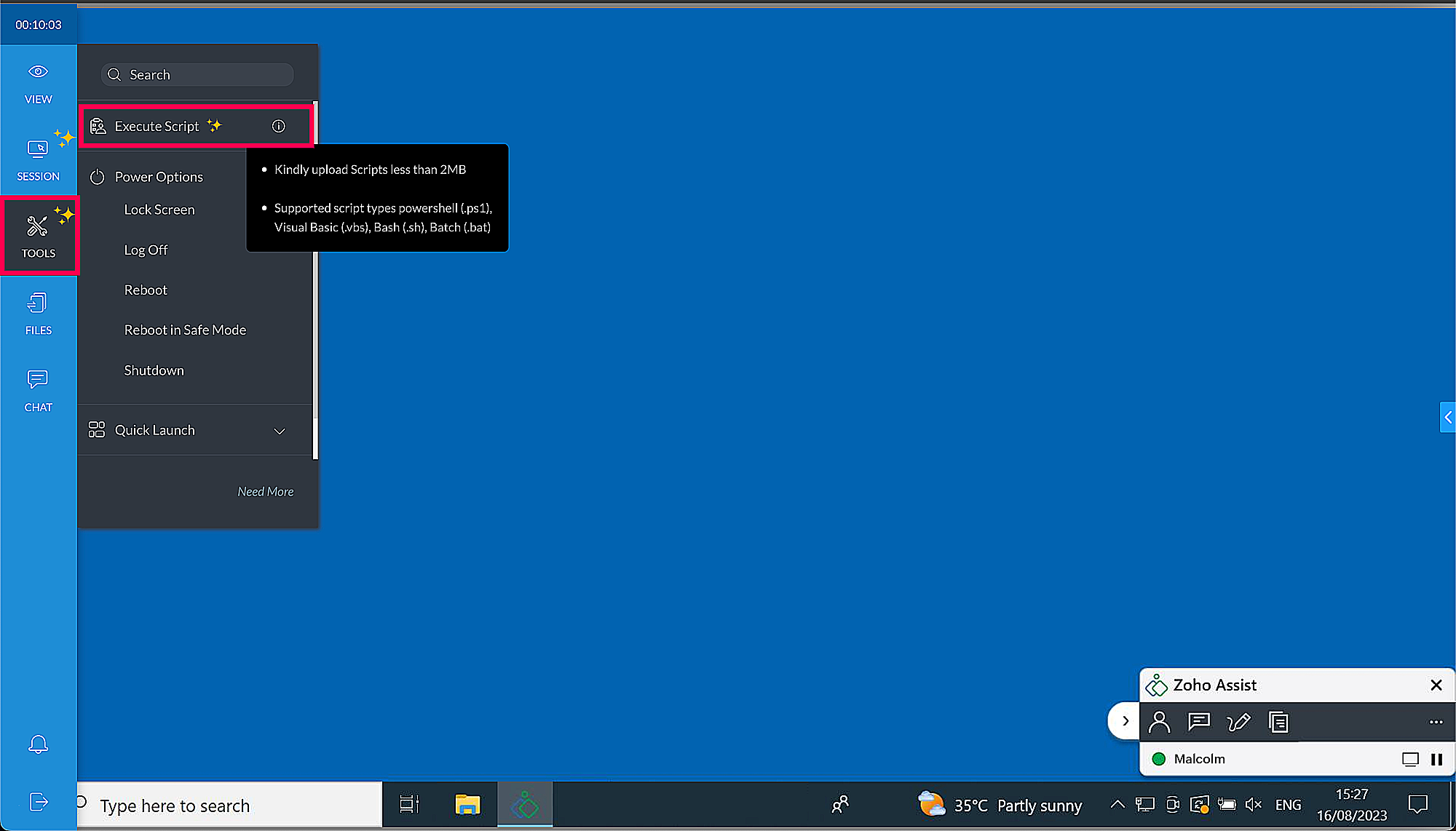The height and width of the screenshot is (831, 1456).
Task: Select the Session icon in the sidebar
Action: tap(38, 159)
